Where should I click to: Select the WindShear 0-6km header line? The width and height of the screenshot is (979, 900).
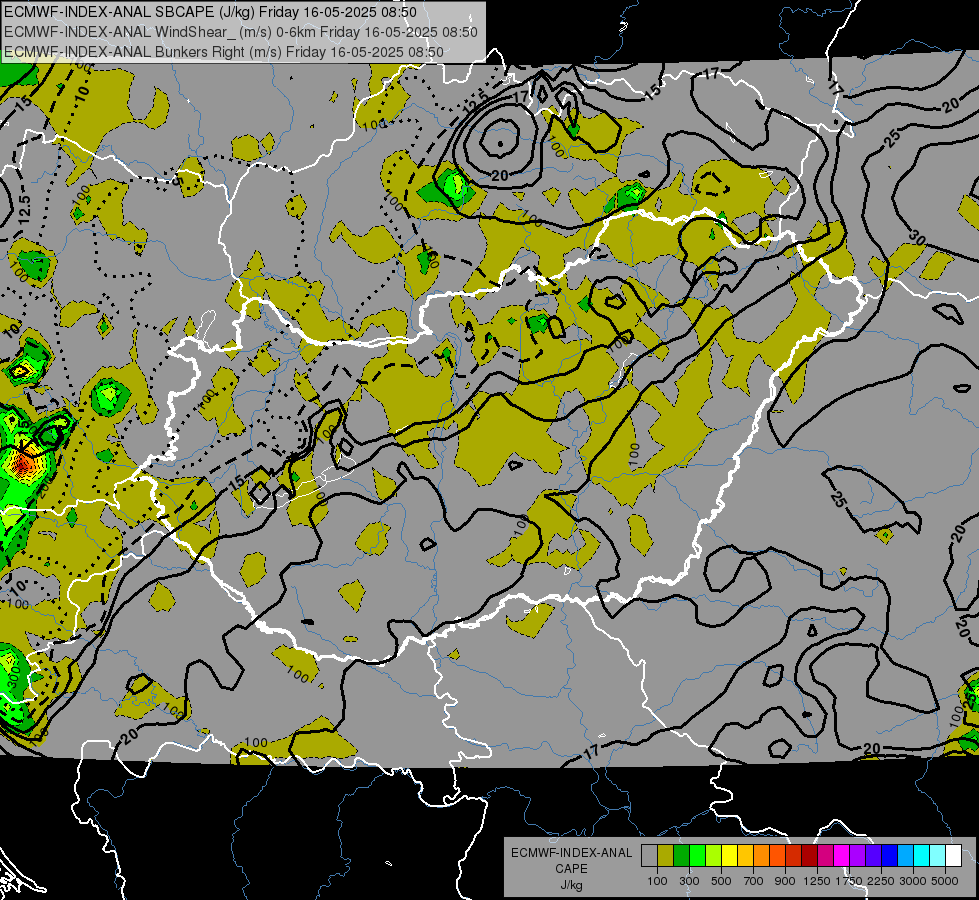(x=240, y=32)
